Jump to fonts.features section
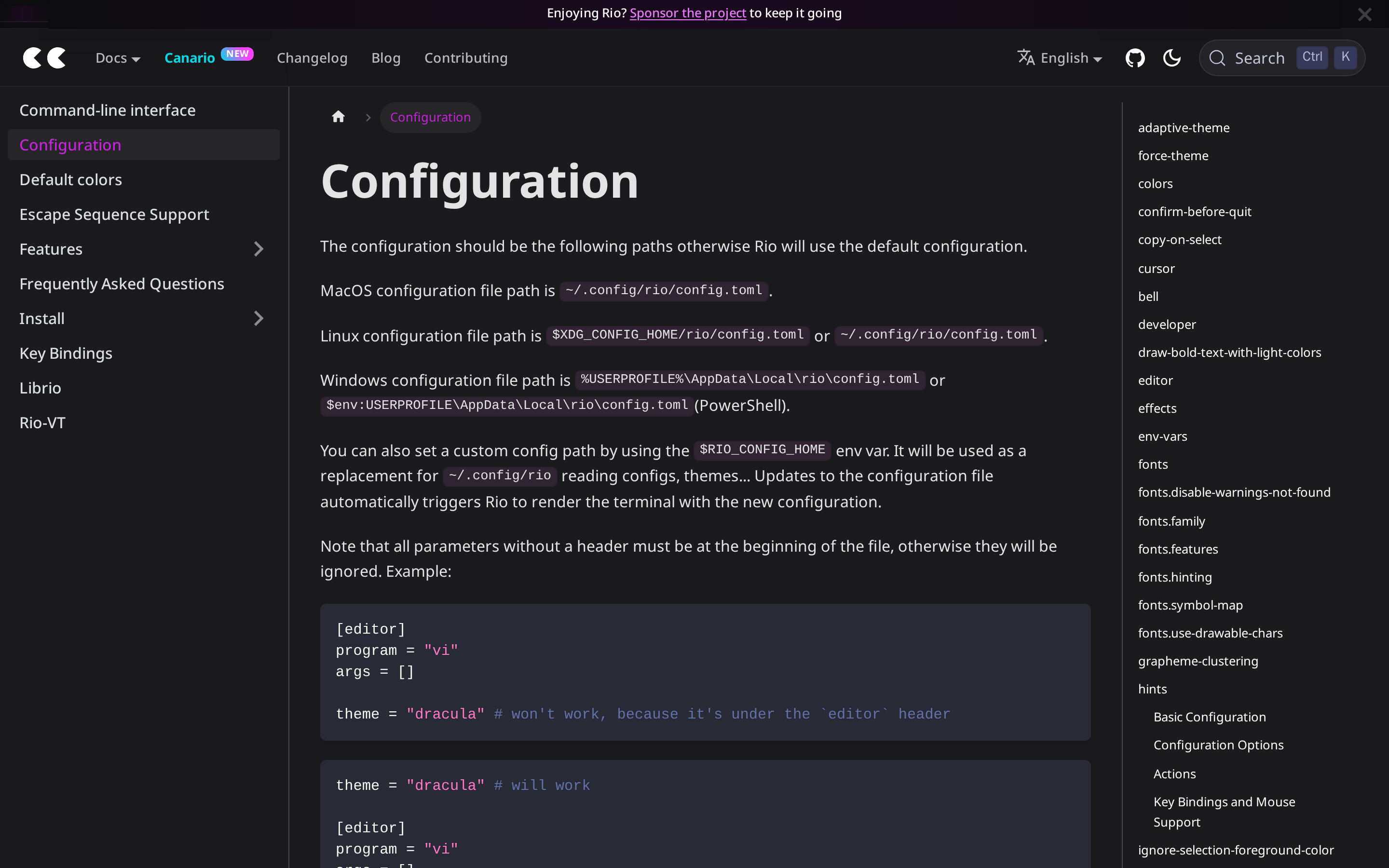Viewport: 1389px width, 868px height. click(1178, 549)
